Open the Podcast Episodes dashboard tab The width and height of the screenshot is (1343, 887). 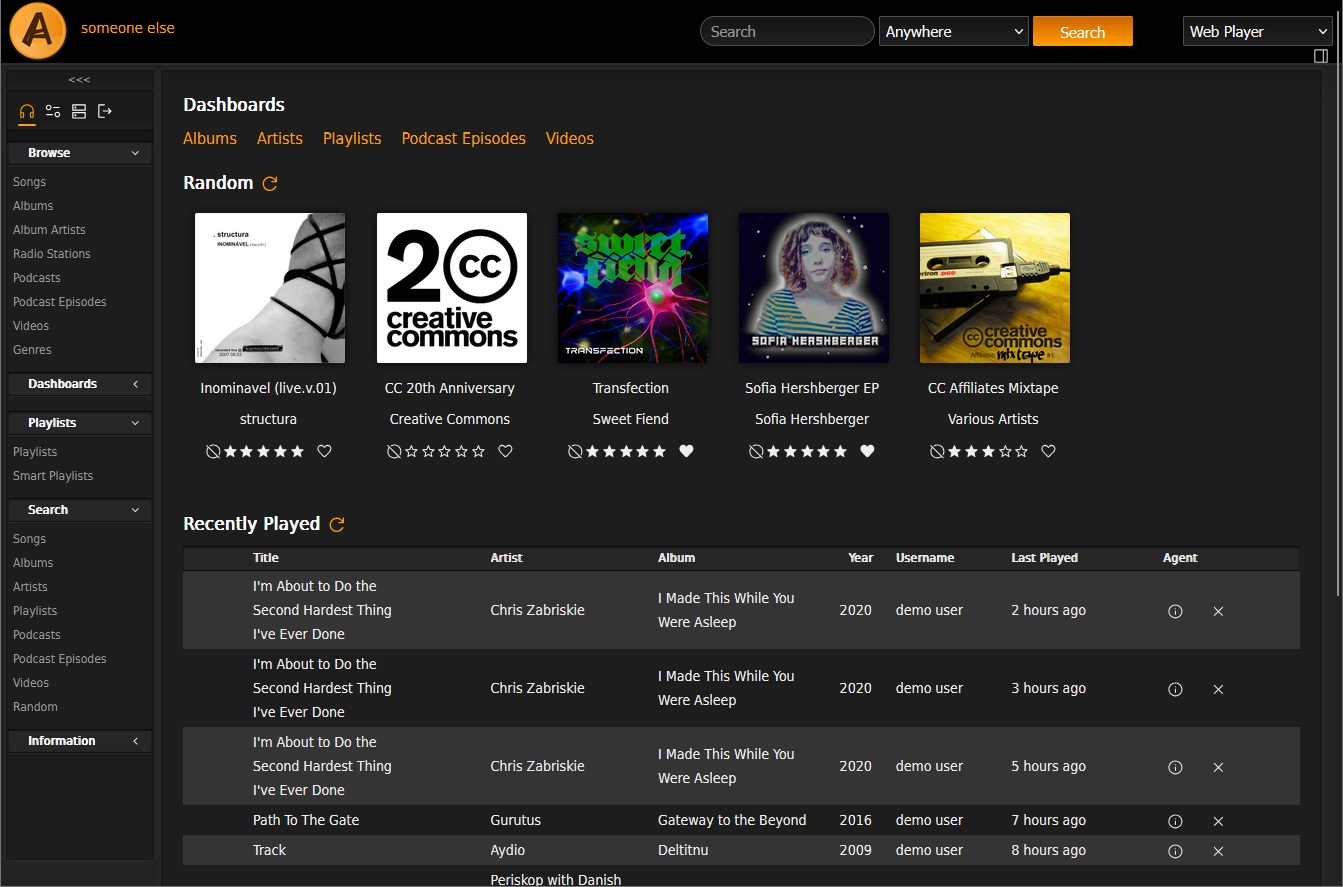click(464, 138)
